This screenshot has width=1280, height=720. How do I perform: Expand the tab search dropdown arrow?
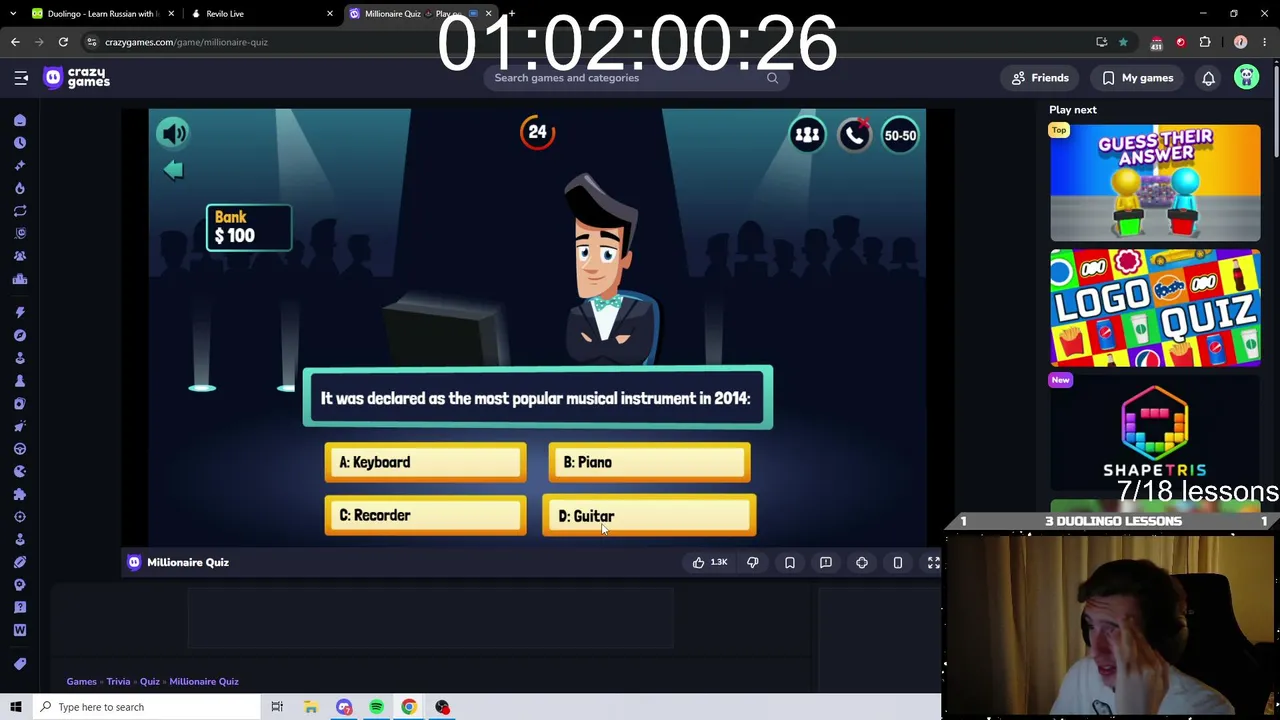[12, 14]
